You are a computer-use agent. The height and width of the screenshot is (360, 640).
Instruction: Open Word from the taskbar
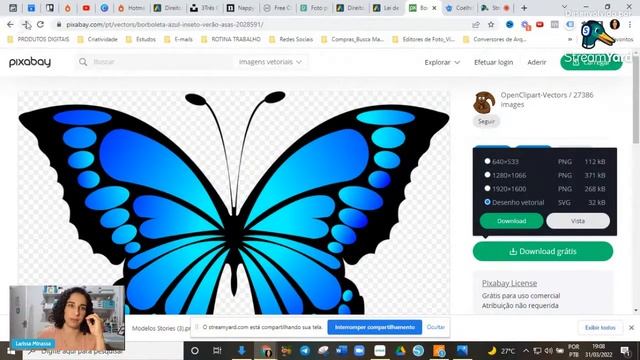341,351
